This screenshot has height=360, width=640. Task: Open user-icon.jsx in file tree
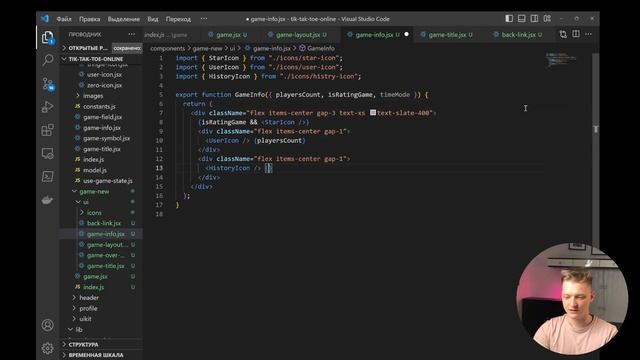click(x=104, y=75)
